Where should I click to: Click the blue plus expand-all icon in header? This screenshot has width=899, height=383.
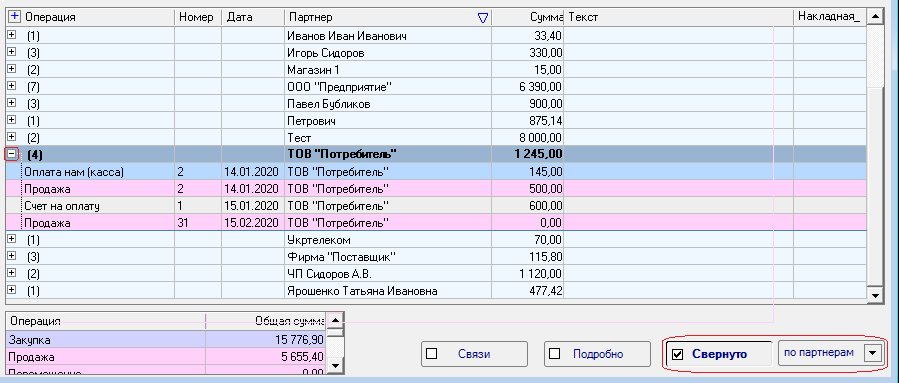(x=15, y=17)
